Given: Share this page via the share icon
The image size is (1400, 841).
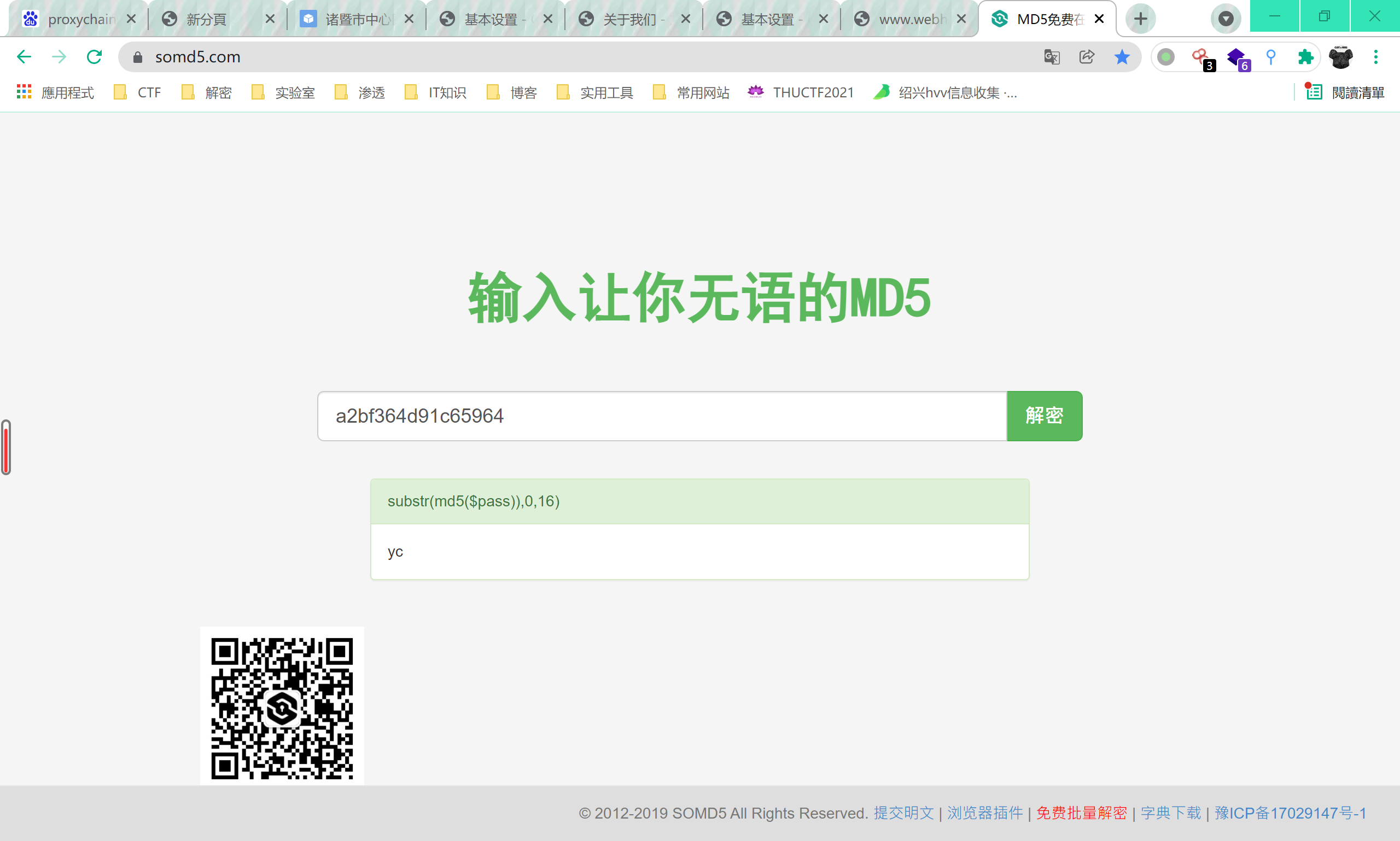Looking at the screenshot, I should (1087, 57).
